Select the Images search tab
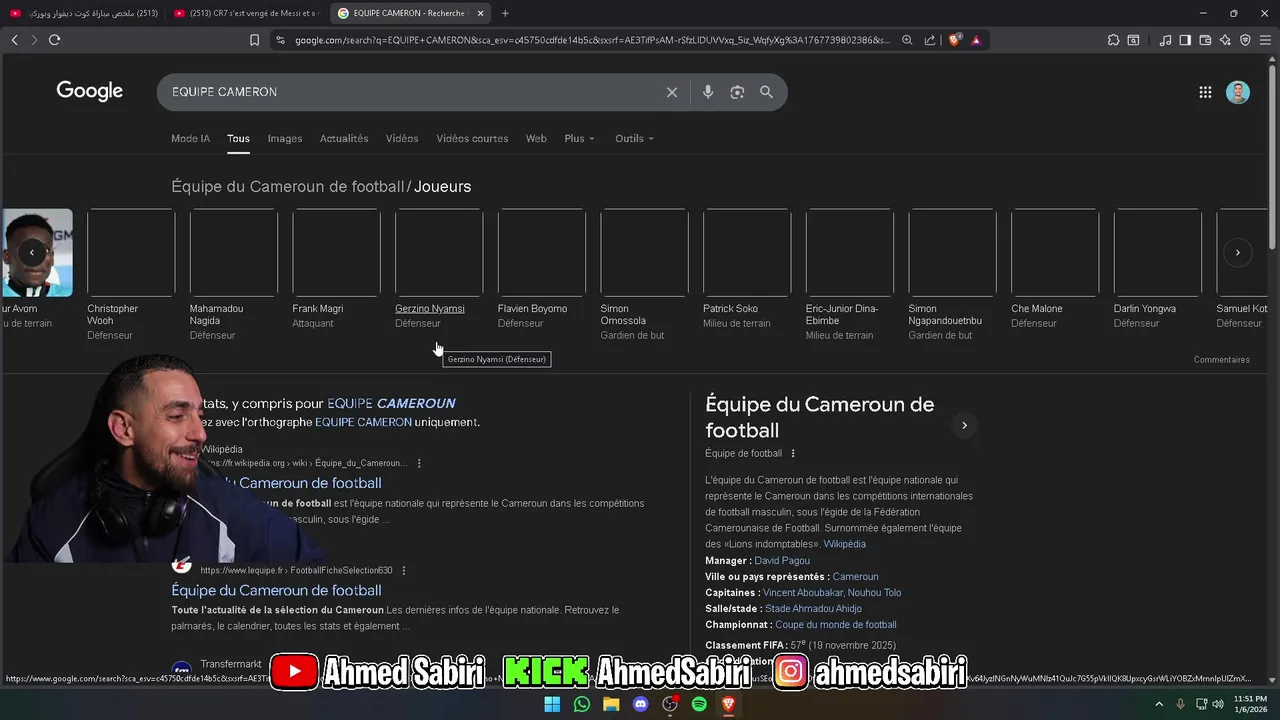The width and height of the screenshot is (1280, 720). (x=285, y=138)
